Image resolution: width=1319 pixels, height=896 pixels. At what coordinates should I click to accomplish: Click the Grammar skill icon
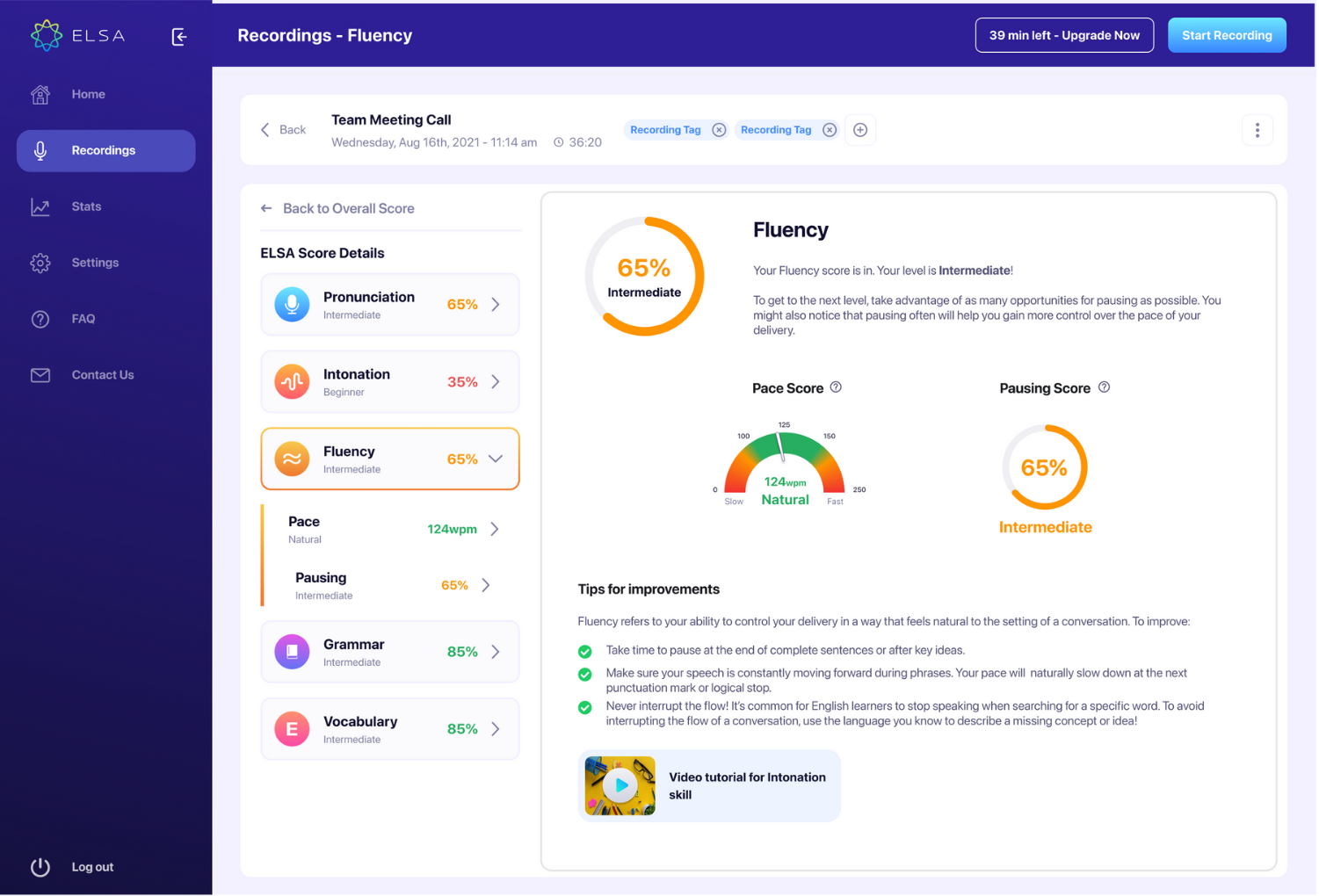coord(291,651)
